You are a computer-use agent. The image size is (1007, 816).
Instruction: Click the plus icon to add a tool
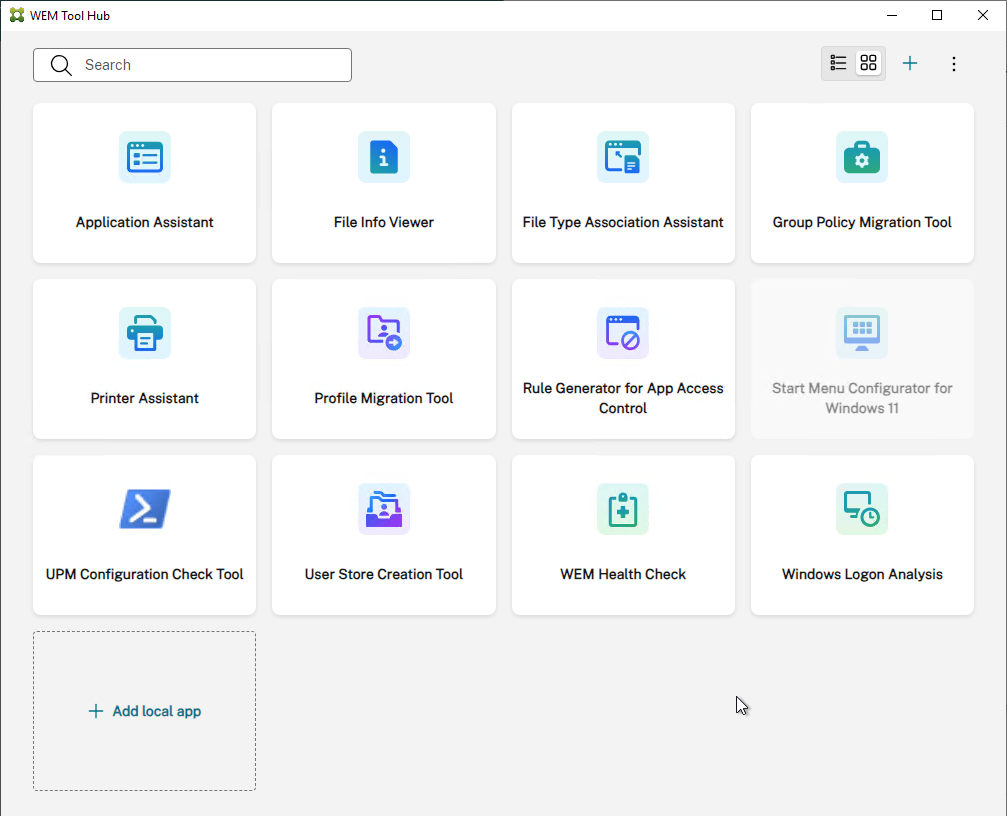(910, 63)
